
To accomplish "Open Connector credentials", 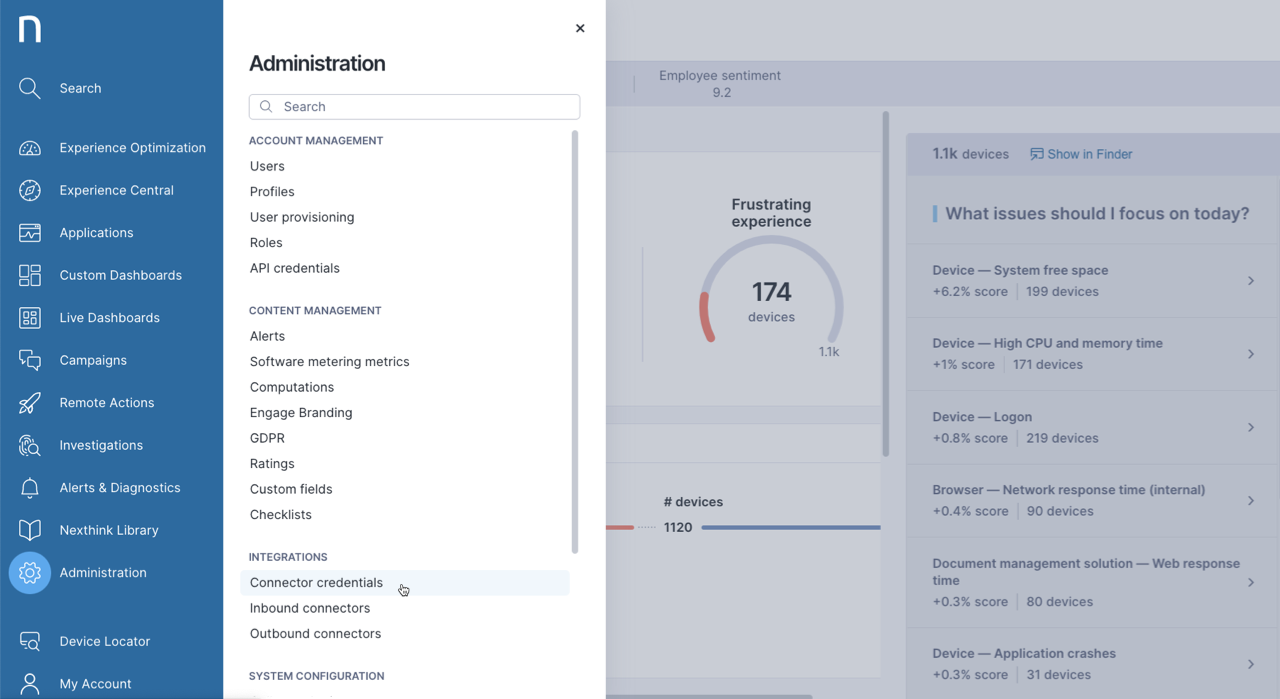I will (x=316, y=582).
